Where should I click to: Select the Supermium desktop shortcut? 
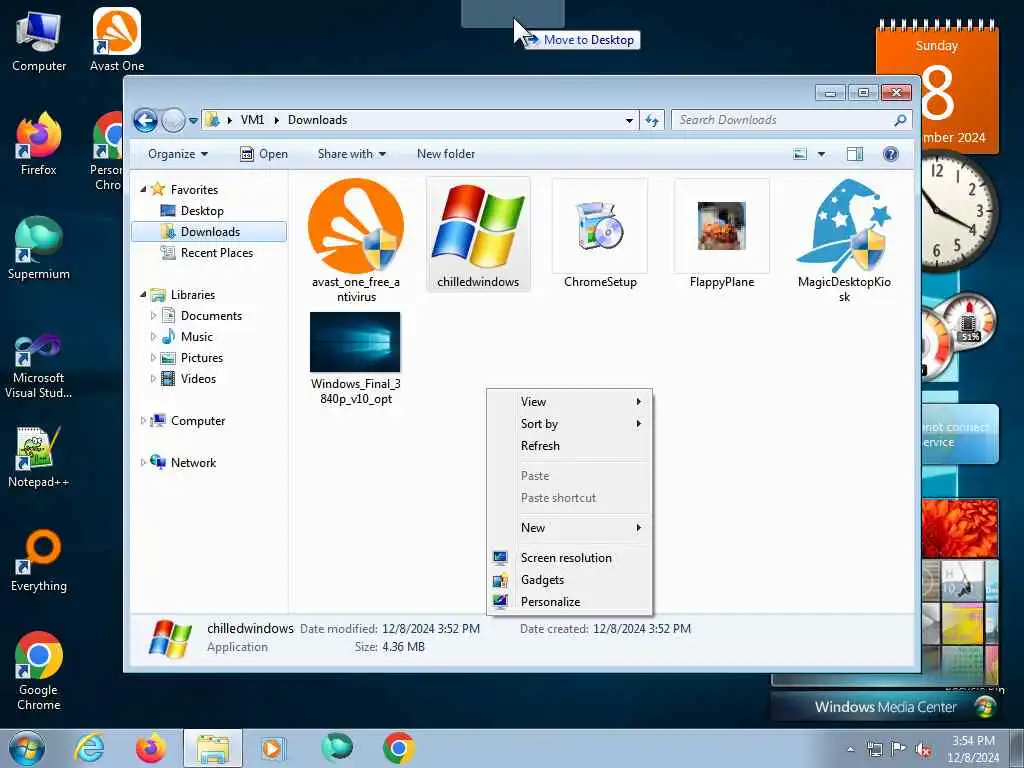pyautogui.click(x=39, y=249)
